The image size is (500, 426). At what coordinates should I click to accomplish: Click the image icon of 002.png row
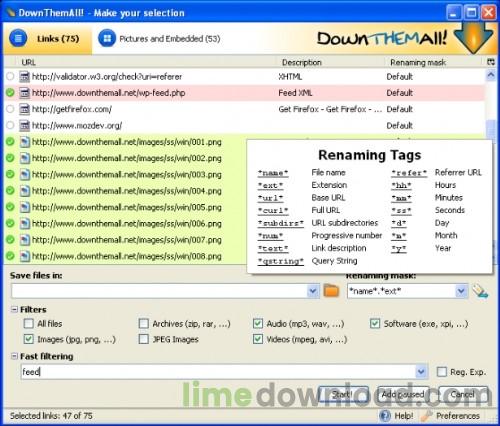tap(24, 158)
